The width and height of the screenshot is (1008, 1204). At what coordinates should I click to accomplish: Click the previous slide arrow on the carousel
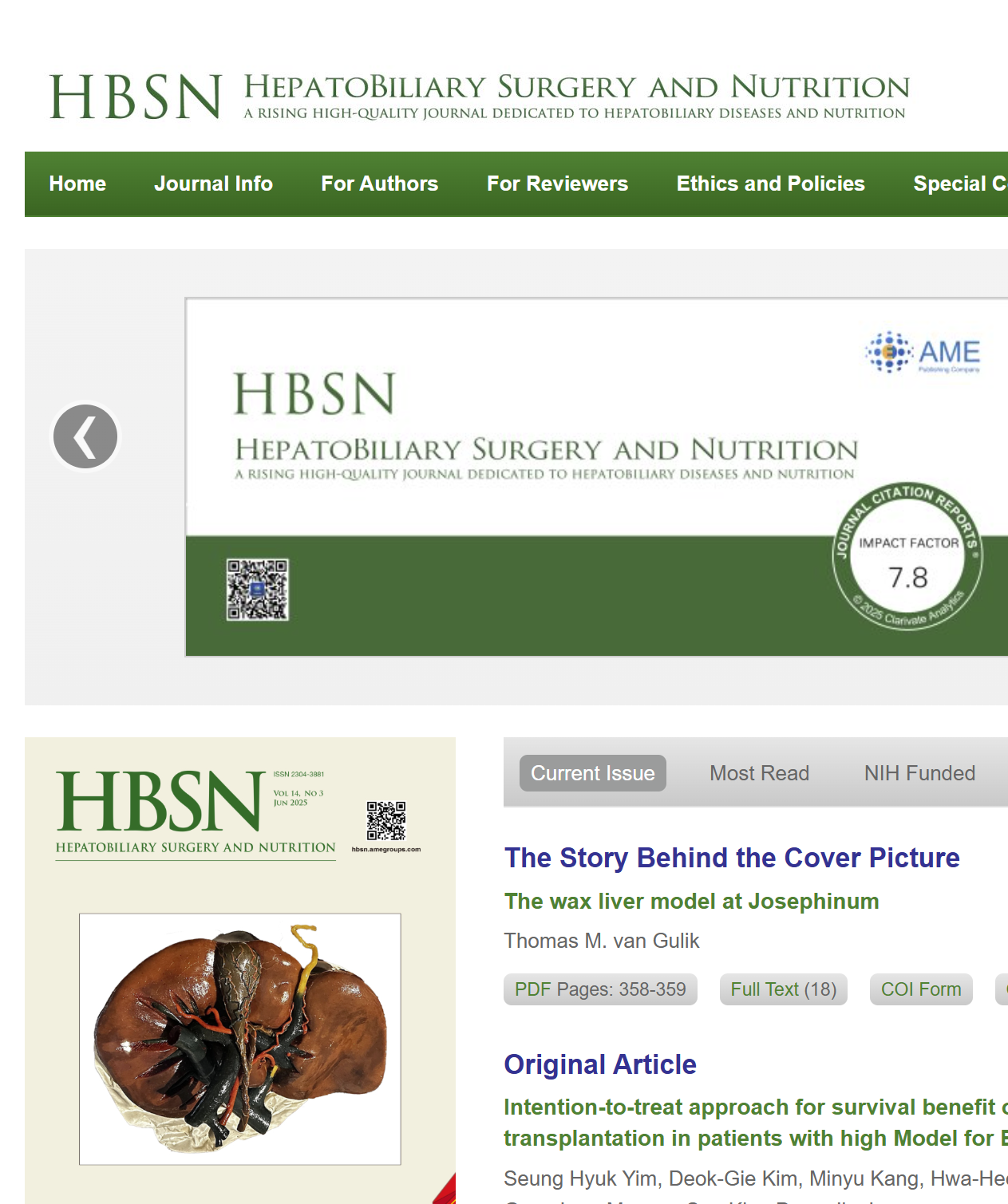(85, 436)
